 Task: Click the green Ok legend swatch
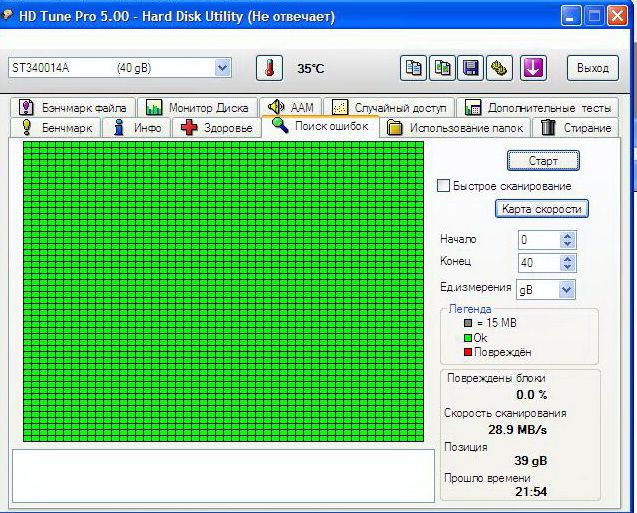click(468, 338)
